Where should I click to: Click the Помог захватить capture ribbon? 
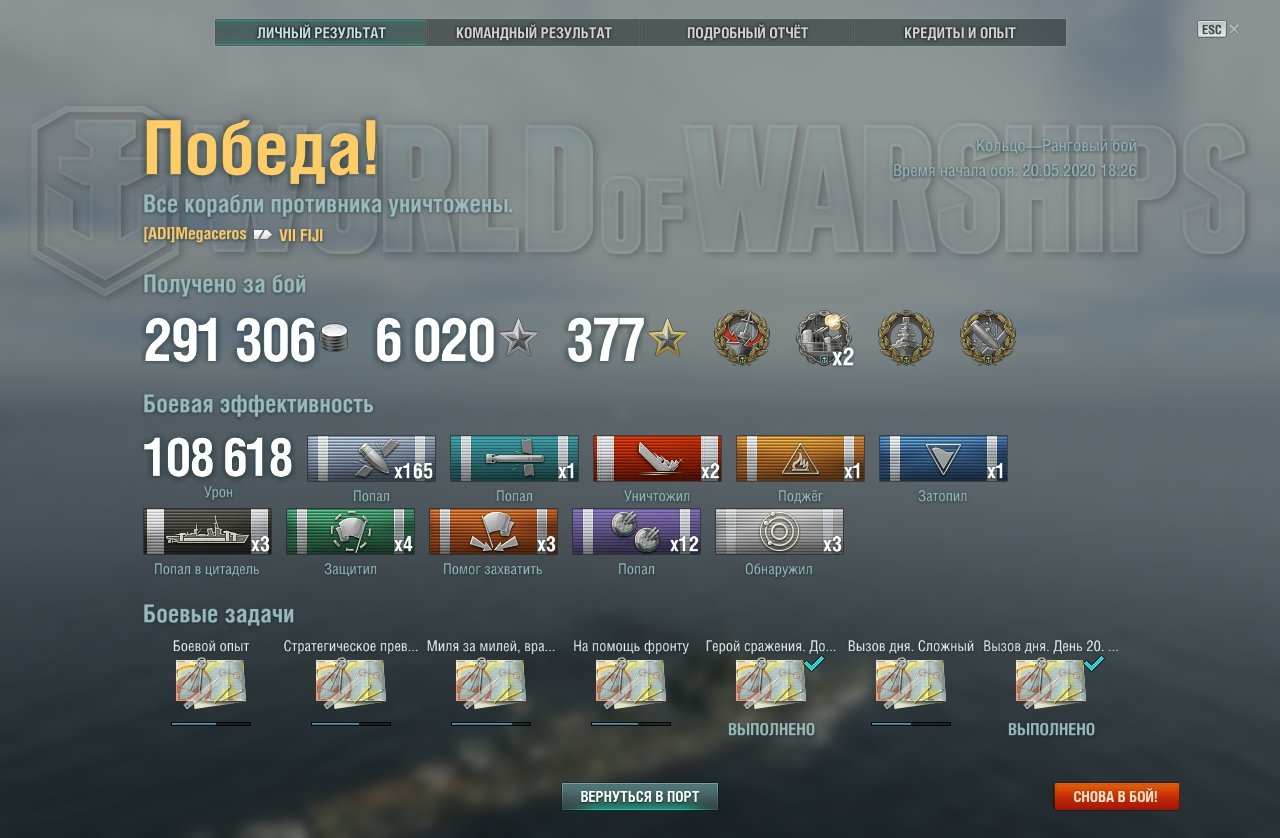pyautogui.click(x=493, y=532)
